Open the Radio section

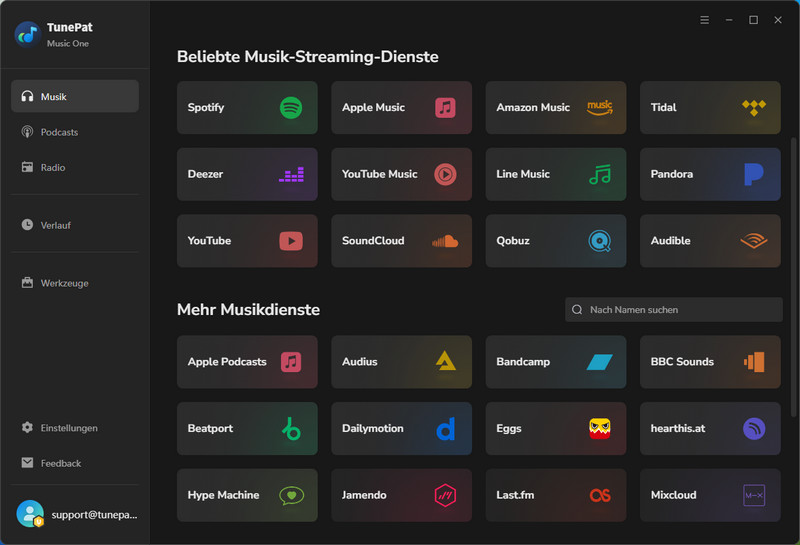click(x=74, y=167)
